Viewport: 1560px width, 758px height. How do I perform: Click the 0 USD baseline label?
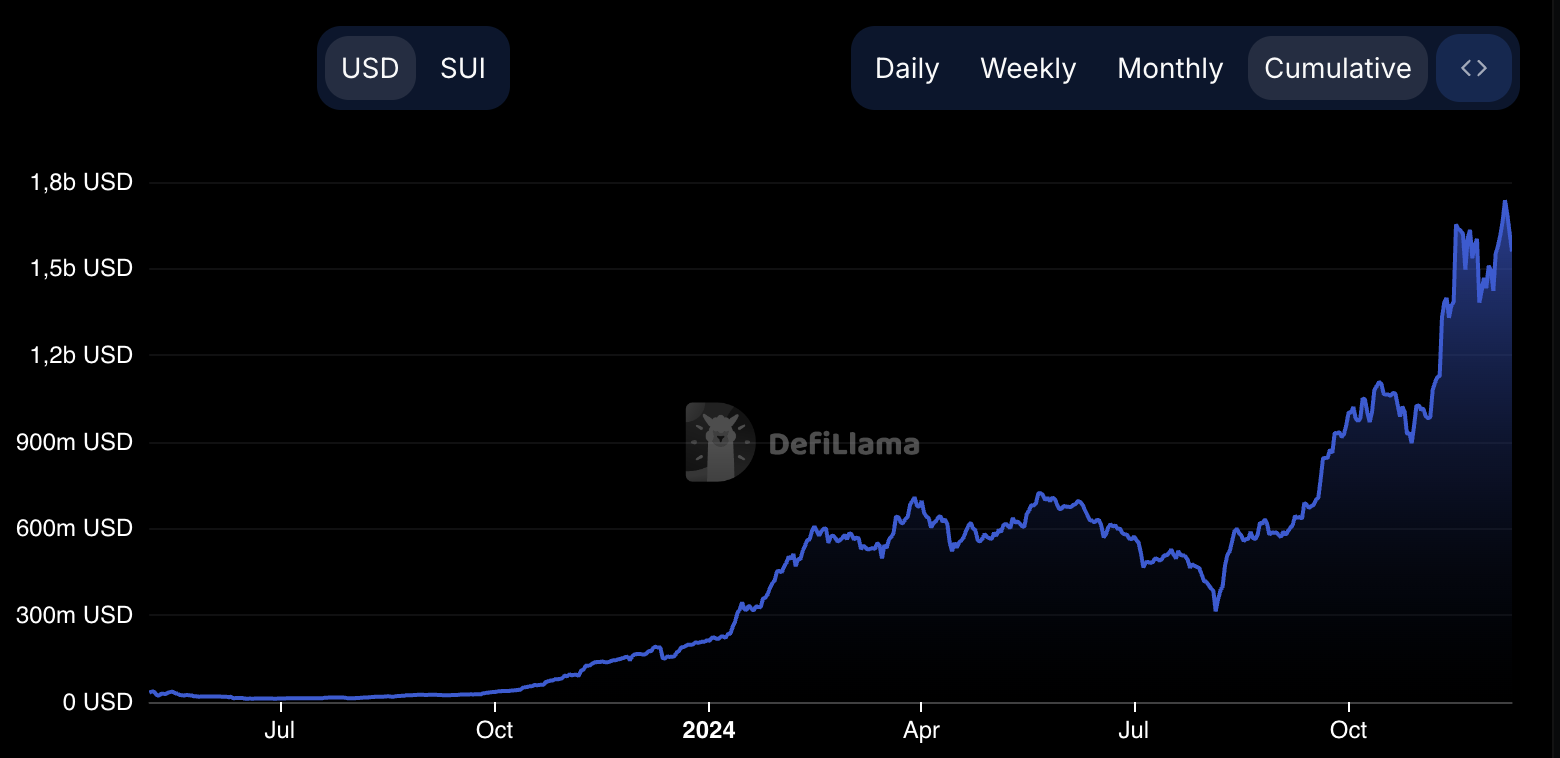(x=97, y=702)
